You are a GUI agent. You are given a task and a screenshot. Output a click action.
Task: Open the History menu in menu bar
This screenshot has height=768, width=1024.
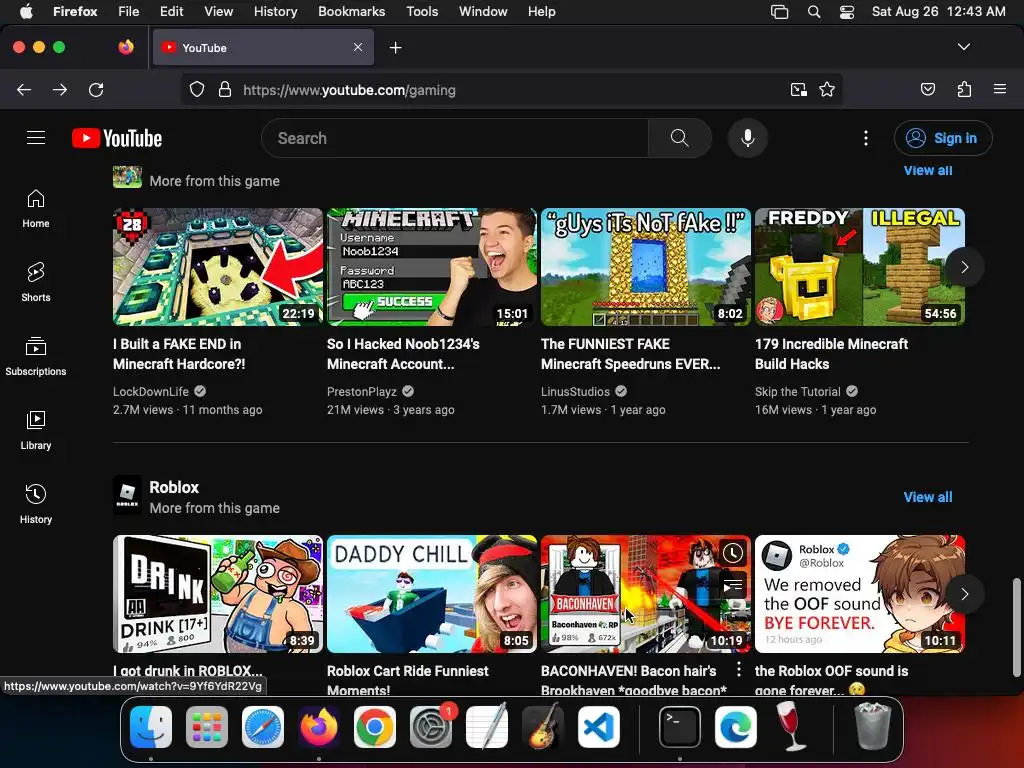tap(276, 11)
